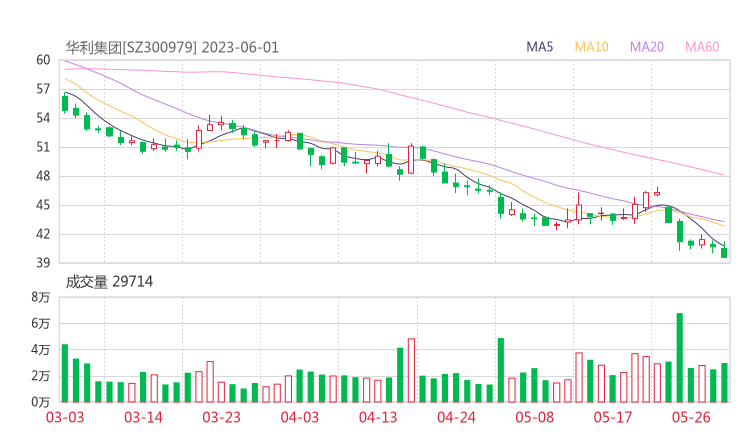740x440 pixels.
Task: Click the 51 price axis label
Action: [x=43, y=147]
